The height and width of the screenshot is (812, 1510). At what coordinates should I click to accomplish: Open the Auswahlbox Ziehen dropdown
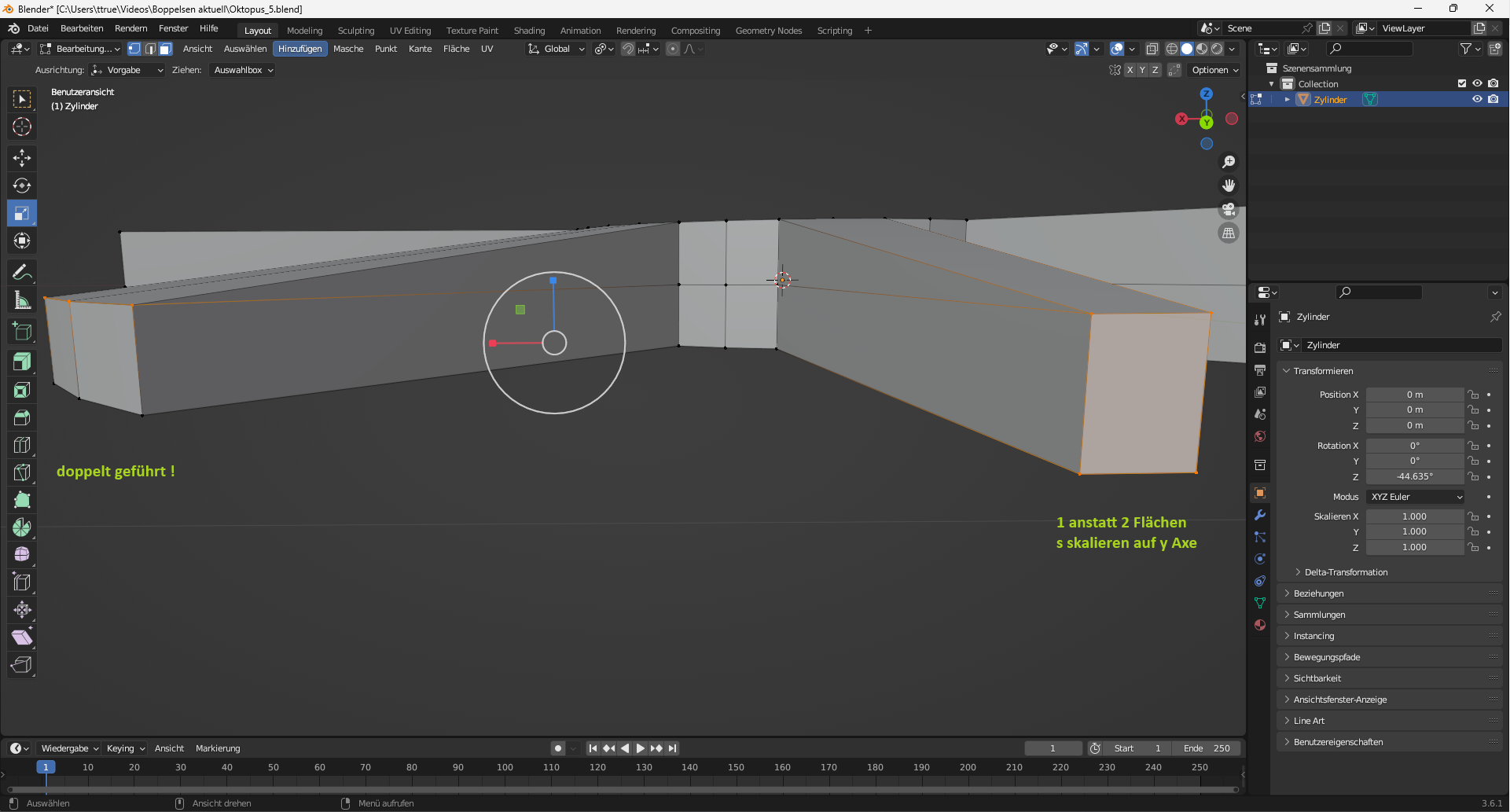point(243,70)
